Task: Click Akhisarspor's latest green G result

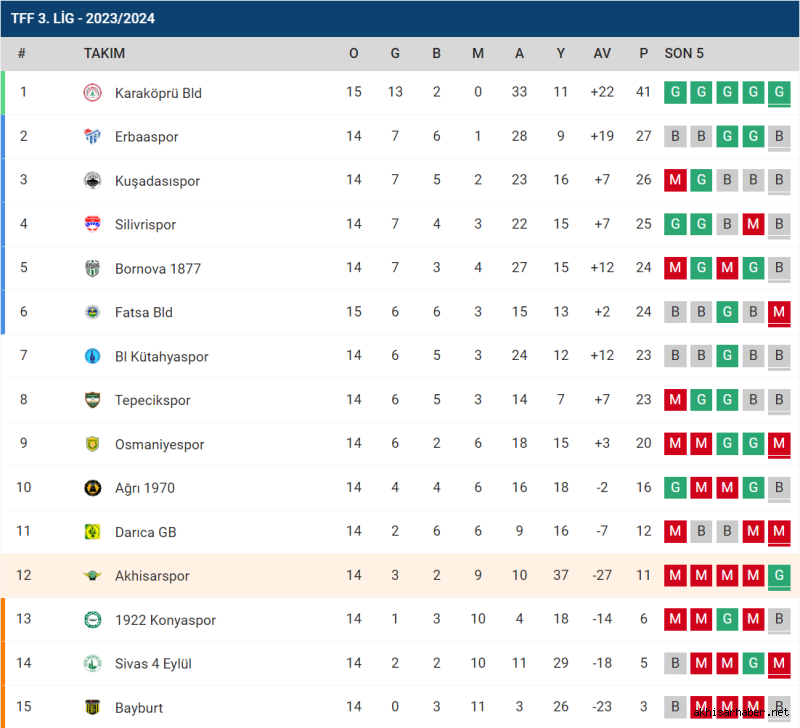Action: tap(779, 575)
